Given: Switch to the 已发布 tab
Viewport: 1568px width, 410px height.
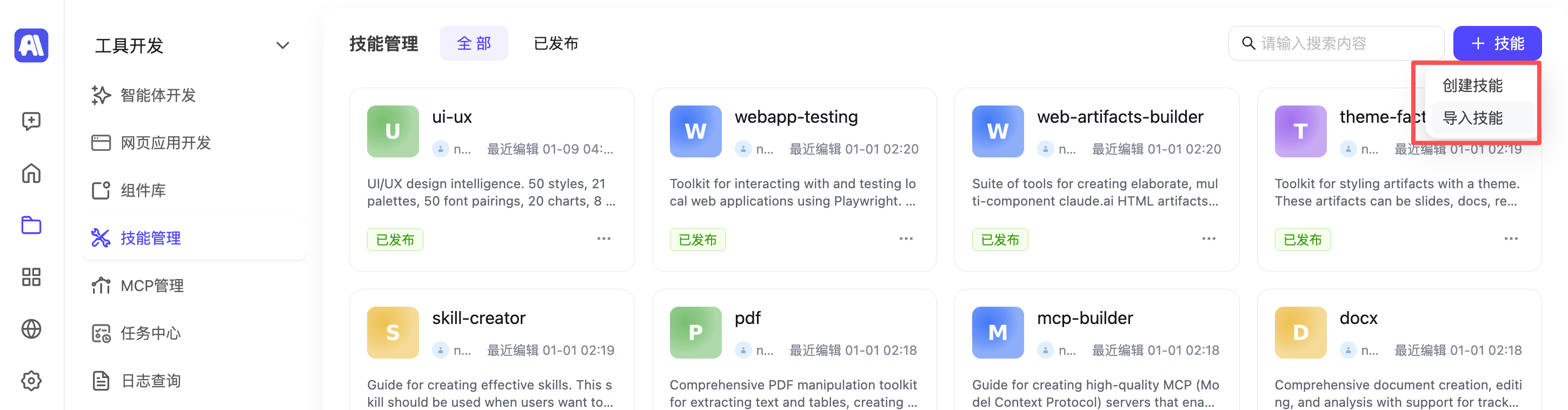Looking at the screenshot, I should point(555,43).
